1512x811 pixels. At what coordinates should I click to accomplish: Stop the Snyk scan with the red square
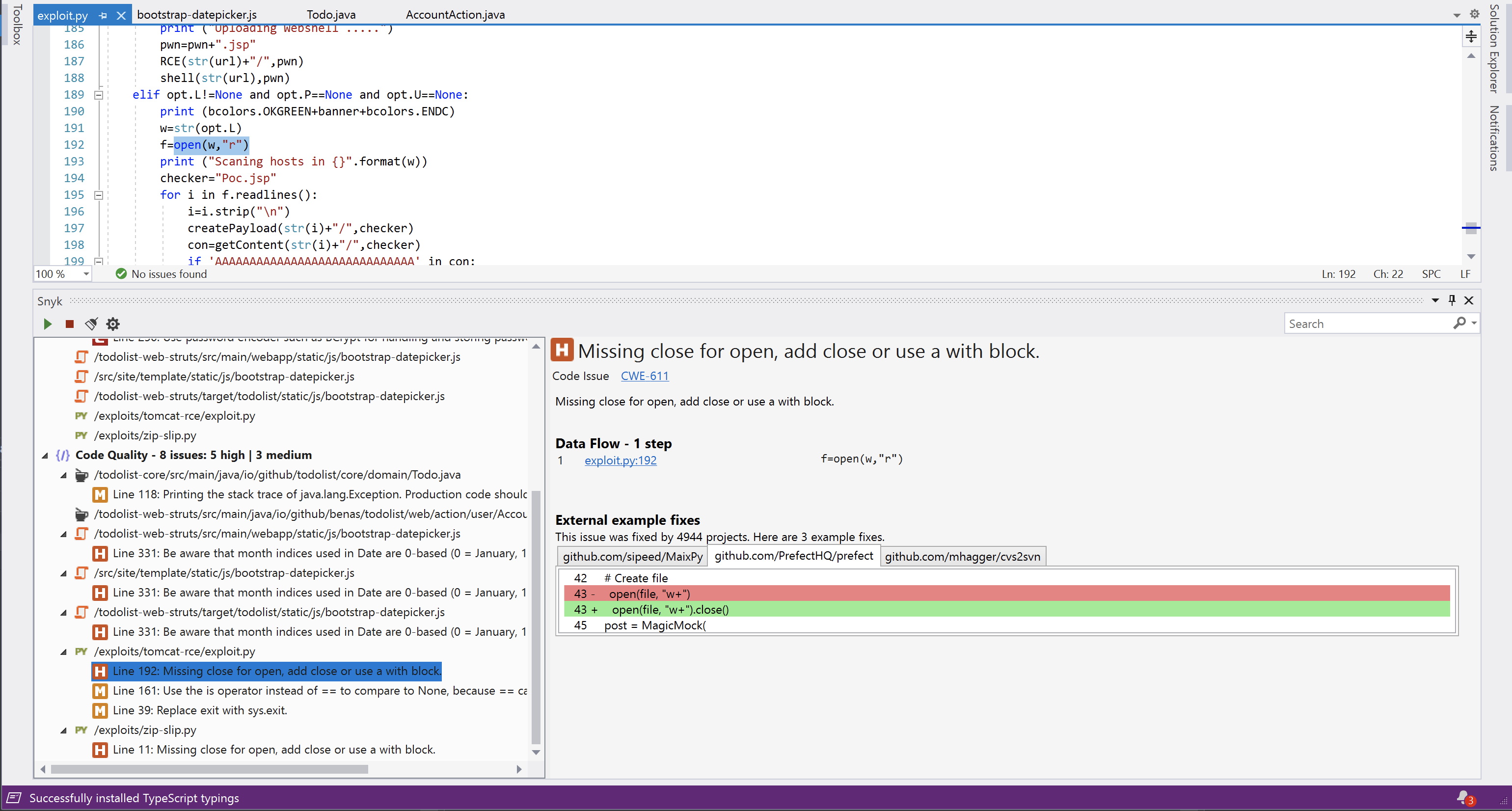coord(69,324)
